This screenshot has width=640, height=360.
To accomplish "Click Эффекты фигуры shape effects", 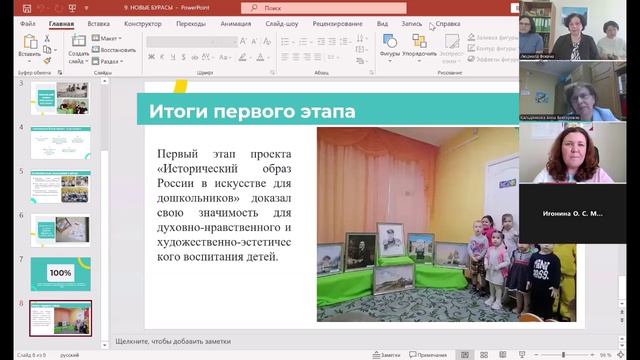I will 493,59.
